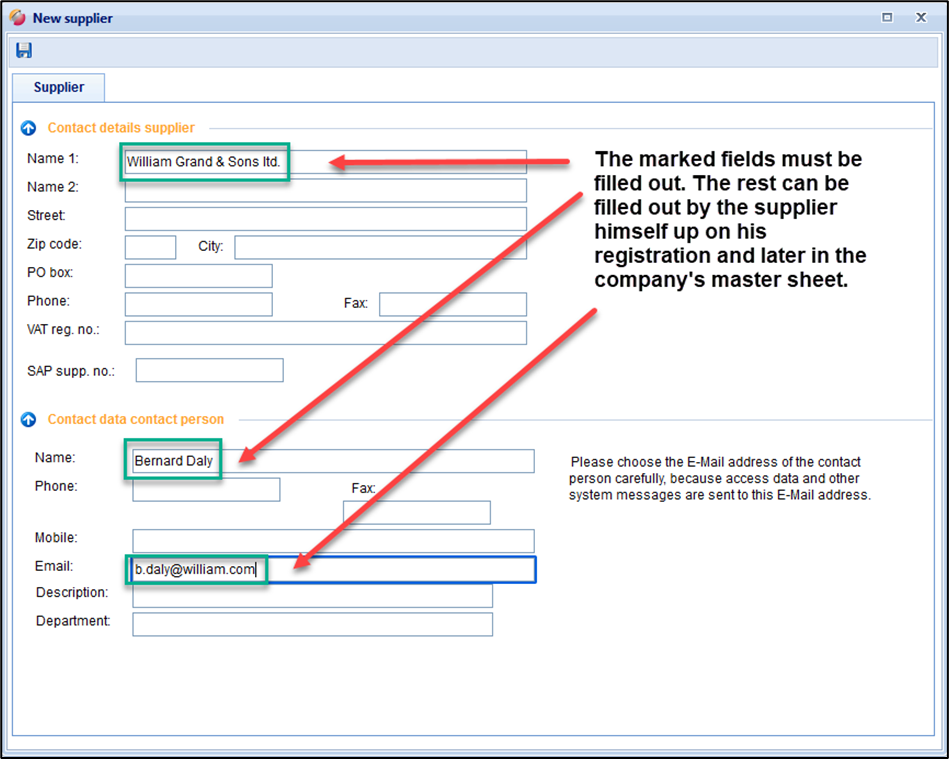Click the City input field
This screenshot has width=949, height=759.
pyautogui.click(x=380, y=247)
